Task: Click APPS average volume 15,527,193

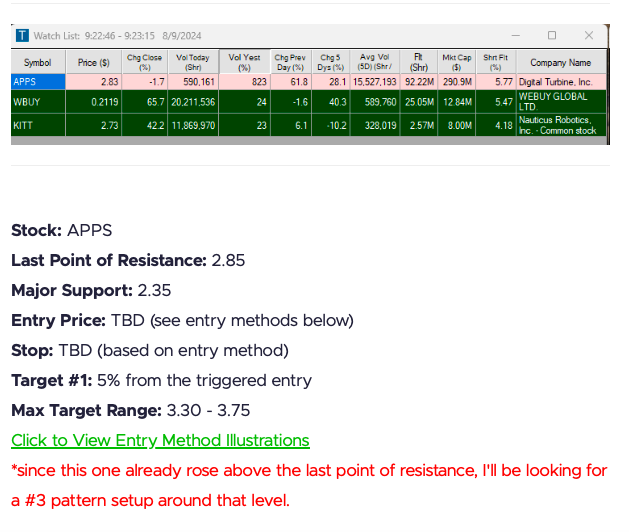Action: (375, 82)
